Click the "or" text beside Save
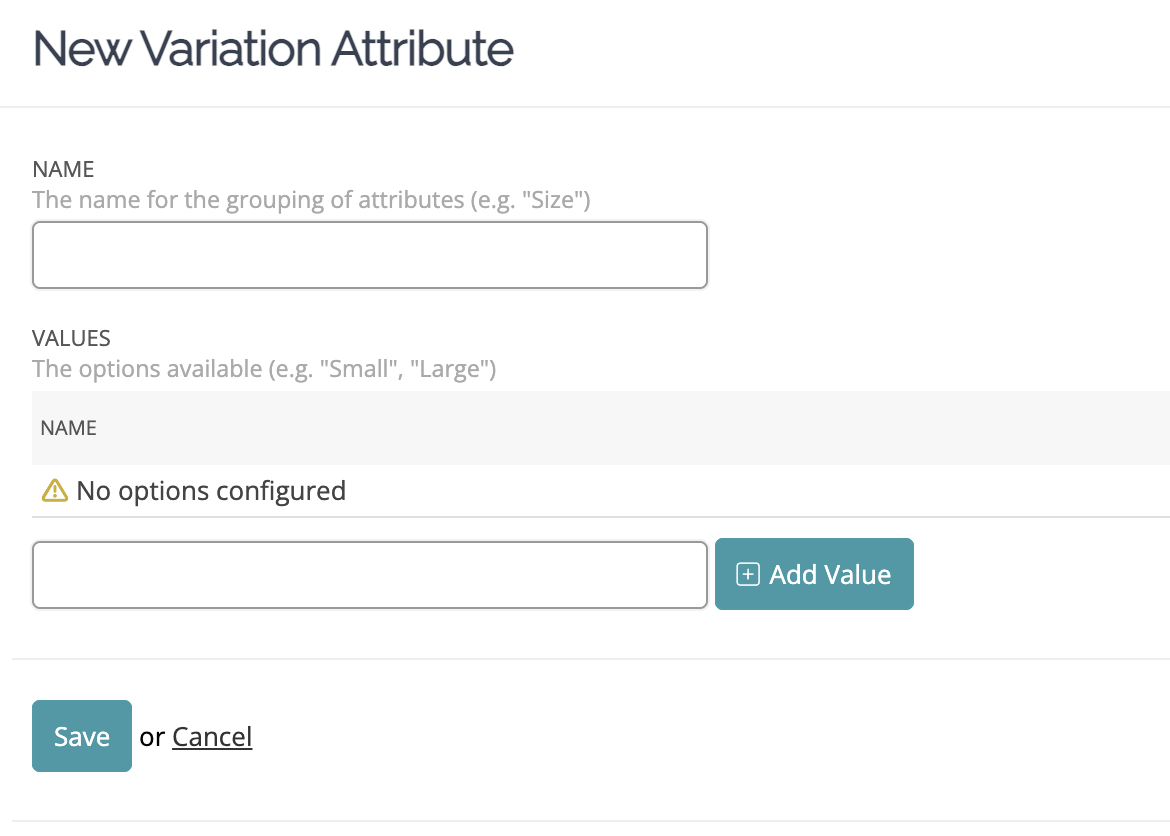 152,737
